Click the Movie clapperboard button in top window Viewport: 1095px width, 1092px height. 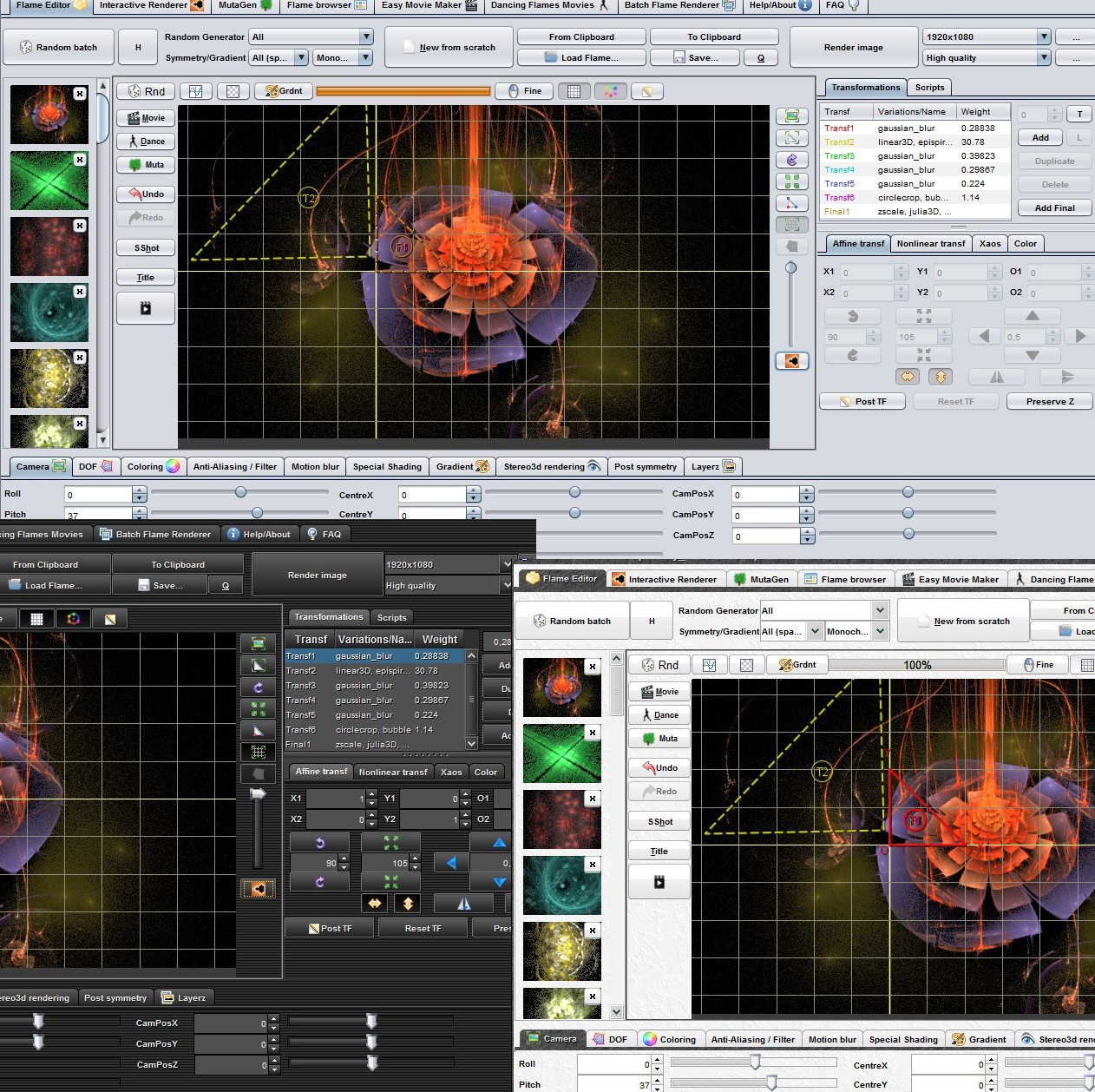pos(146,118)
